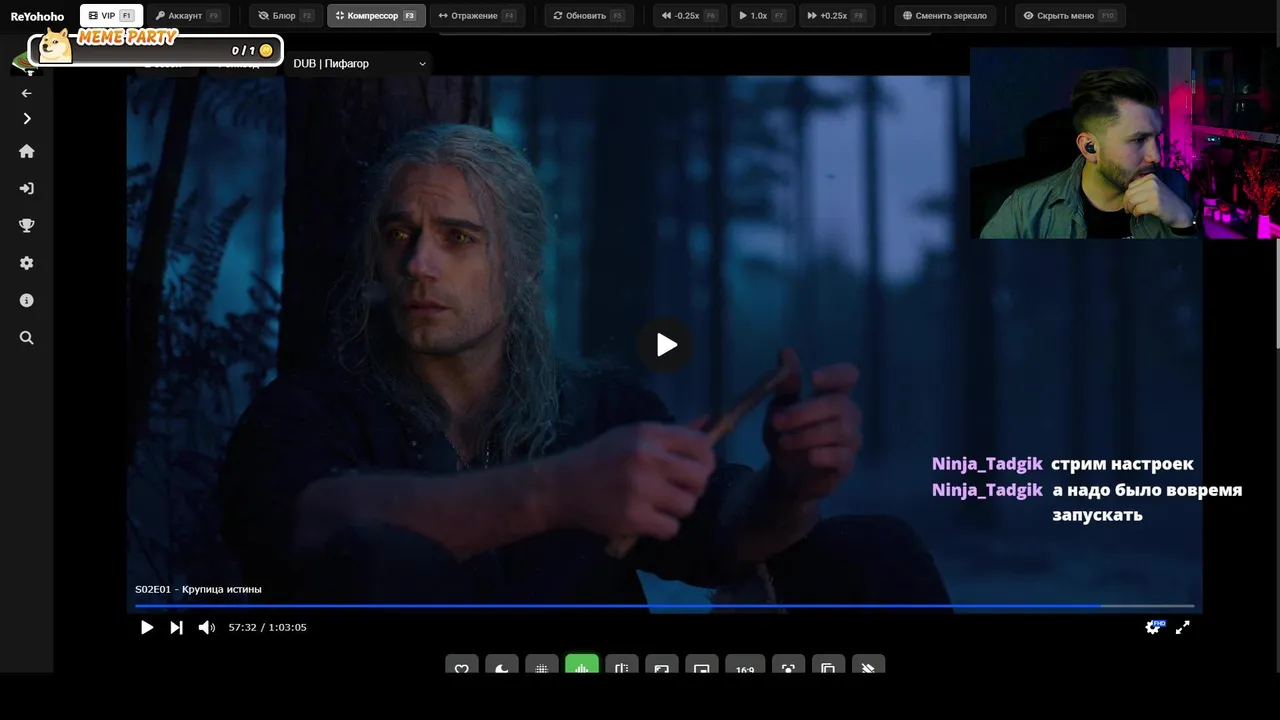
Task: Toggle the Компрессор option
Action: click(376, 16)
